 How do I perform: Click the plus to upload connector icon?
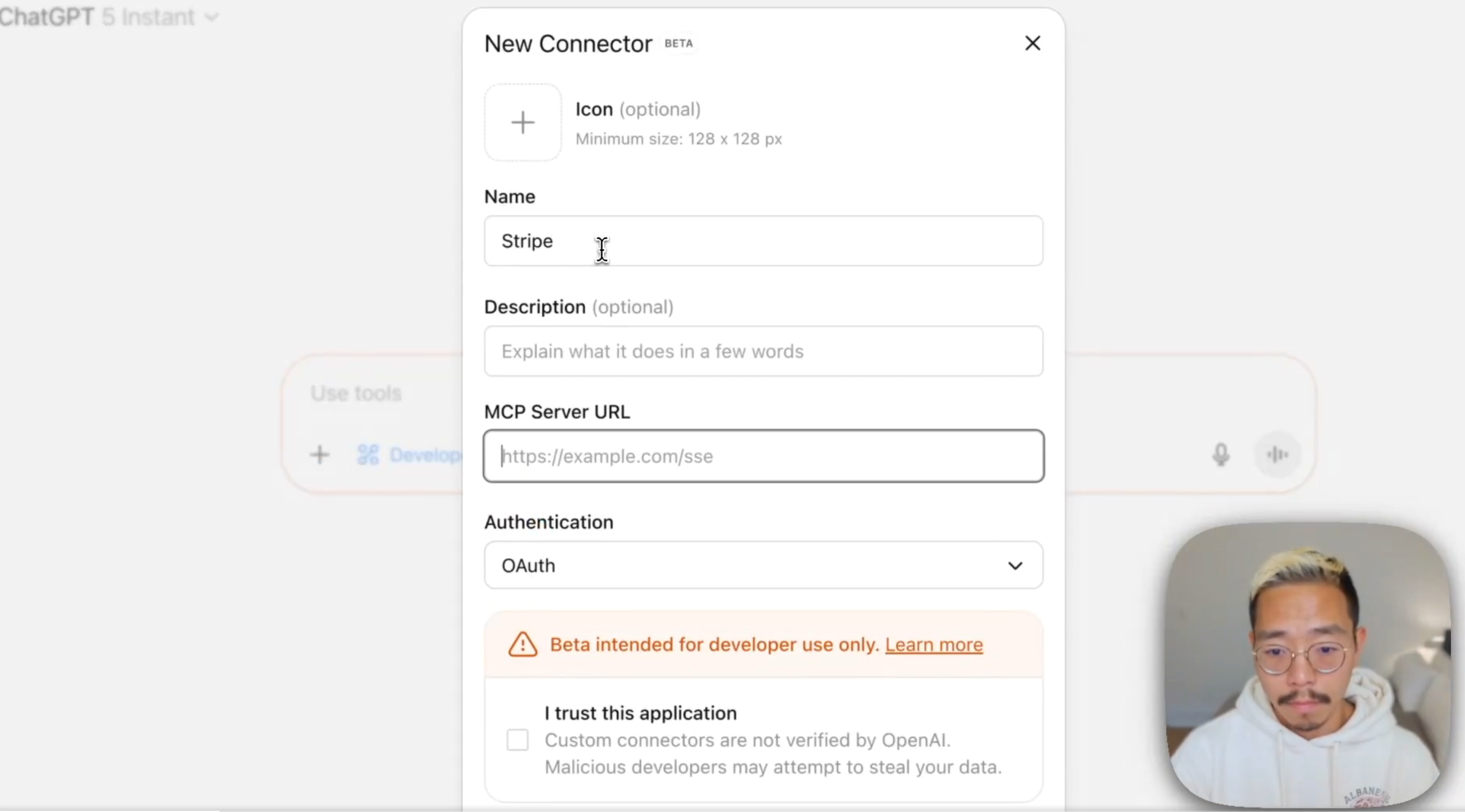(x=523, y=123)
